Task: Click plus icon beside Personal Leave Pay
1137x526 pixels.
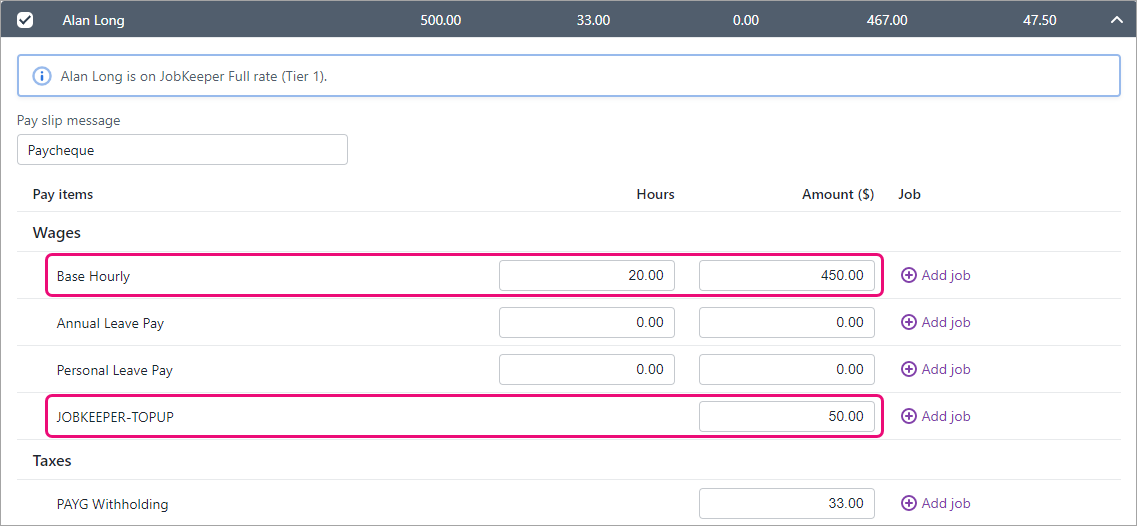Action: [908, 369]
